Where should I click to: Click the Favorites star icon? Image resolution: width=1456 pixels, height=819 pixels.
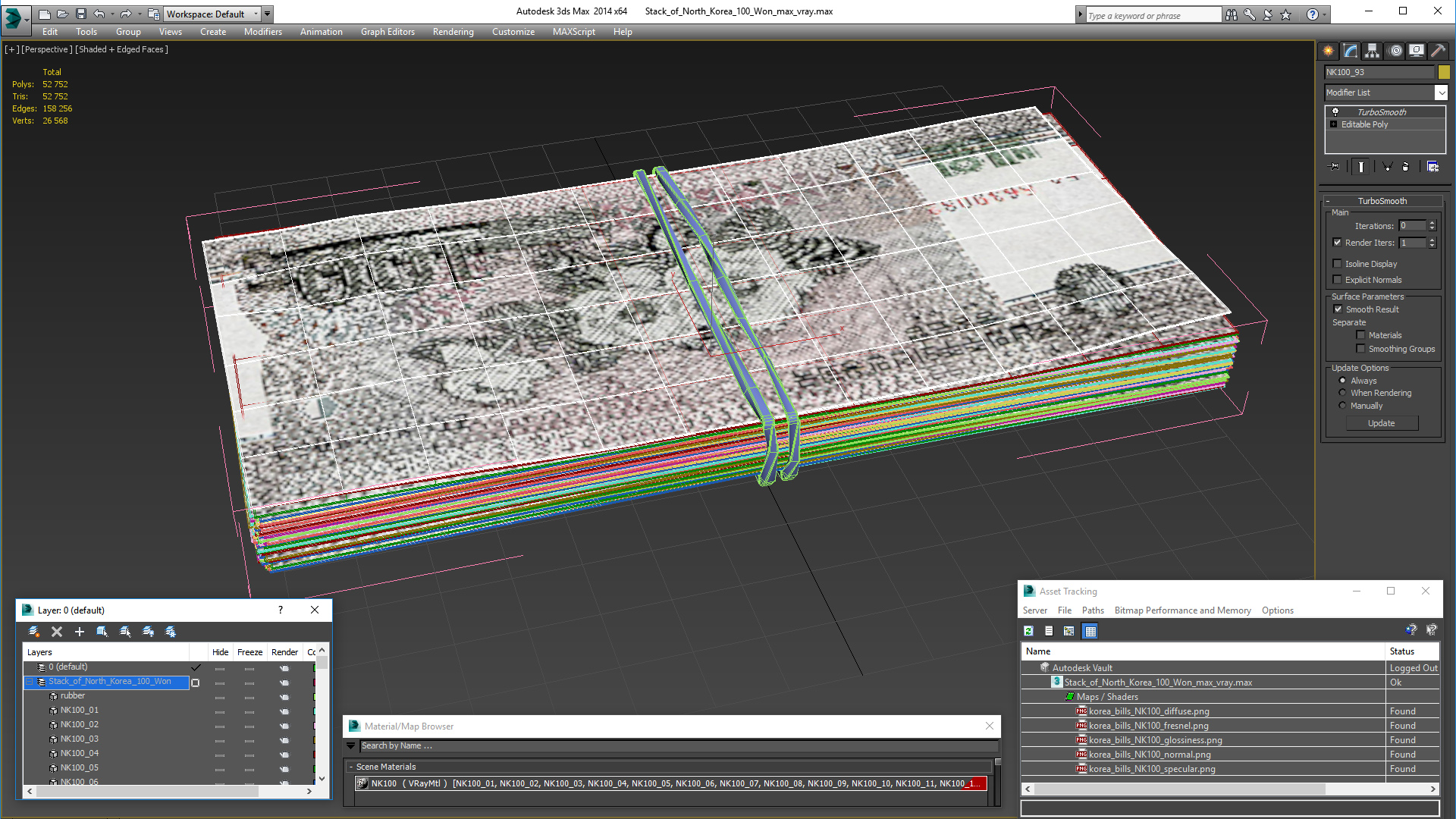(1286, 14)
